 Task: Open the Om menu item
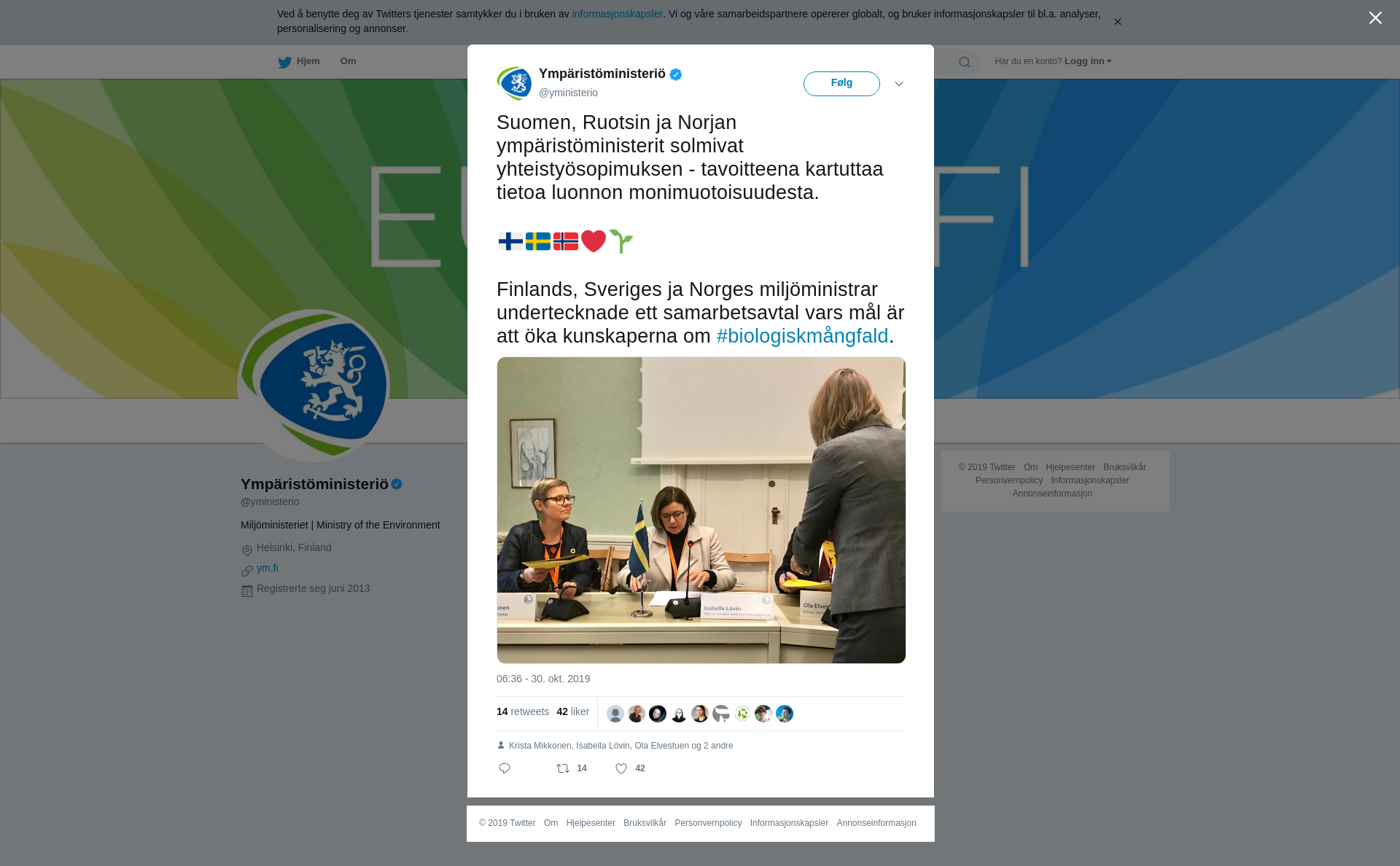click(348, 61)
